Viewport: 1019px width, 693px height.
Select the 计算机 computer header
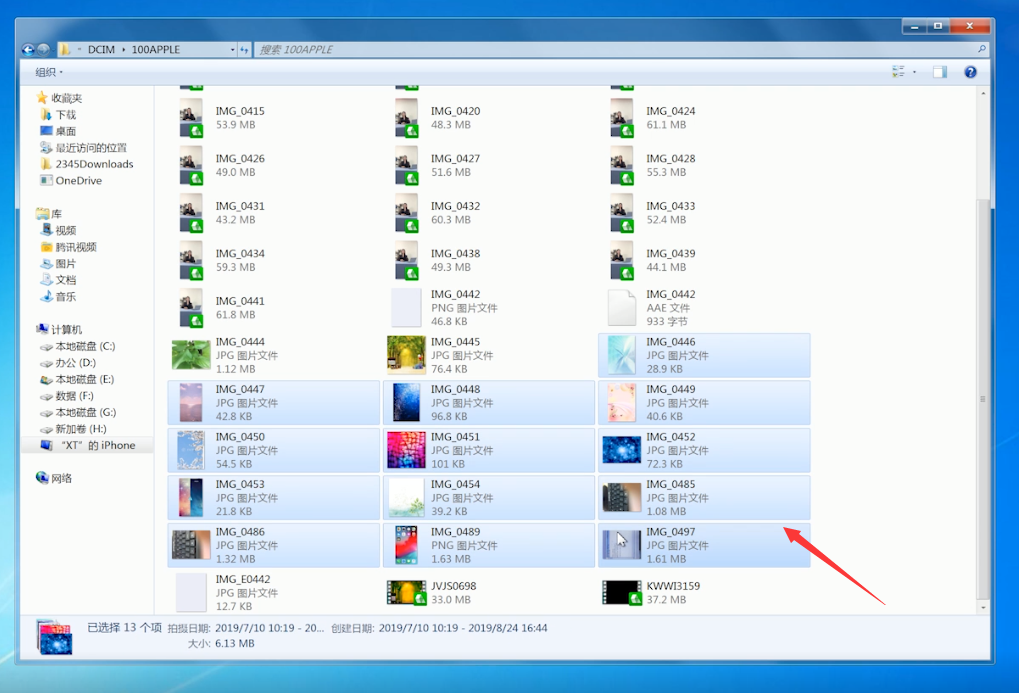point(59,329)
